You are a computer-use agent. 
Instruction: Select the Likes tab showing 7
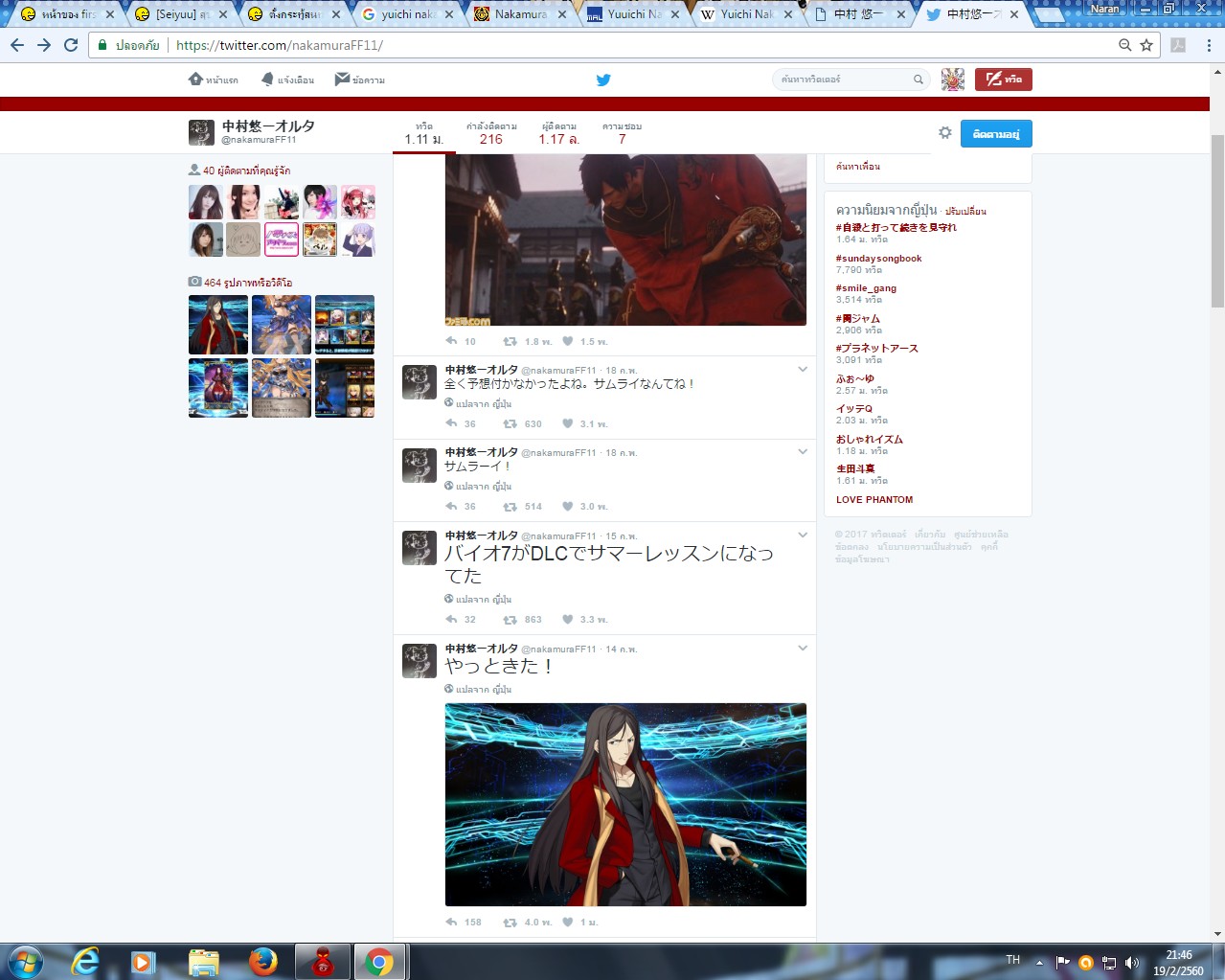[622, 133]
